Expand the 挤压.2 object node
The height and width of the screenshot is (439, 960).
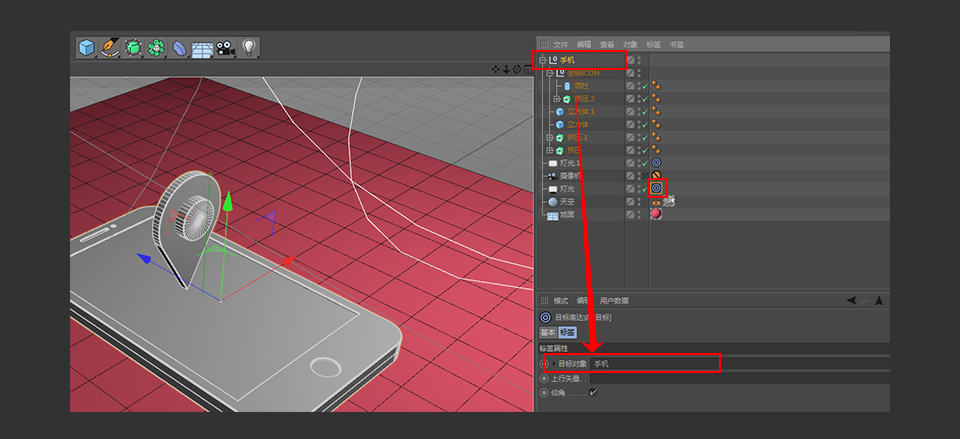coord(557,99)
